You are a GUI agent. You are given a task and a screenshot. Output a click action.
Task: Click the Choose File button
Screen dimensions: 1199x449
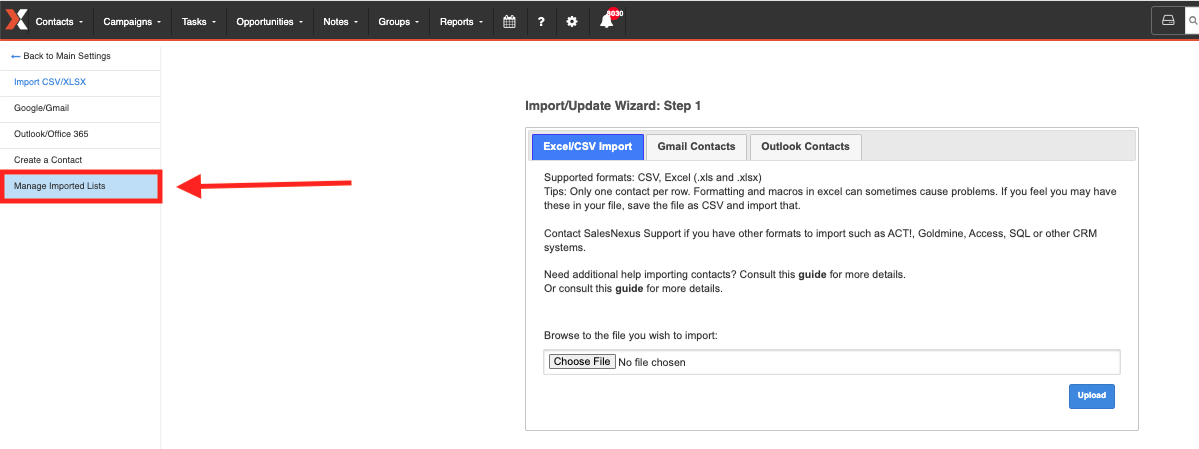[x=582, y=361]
